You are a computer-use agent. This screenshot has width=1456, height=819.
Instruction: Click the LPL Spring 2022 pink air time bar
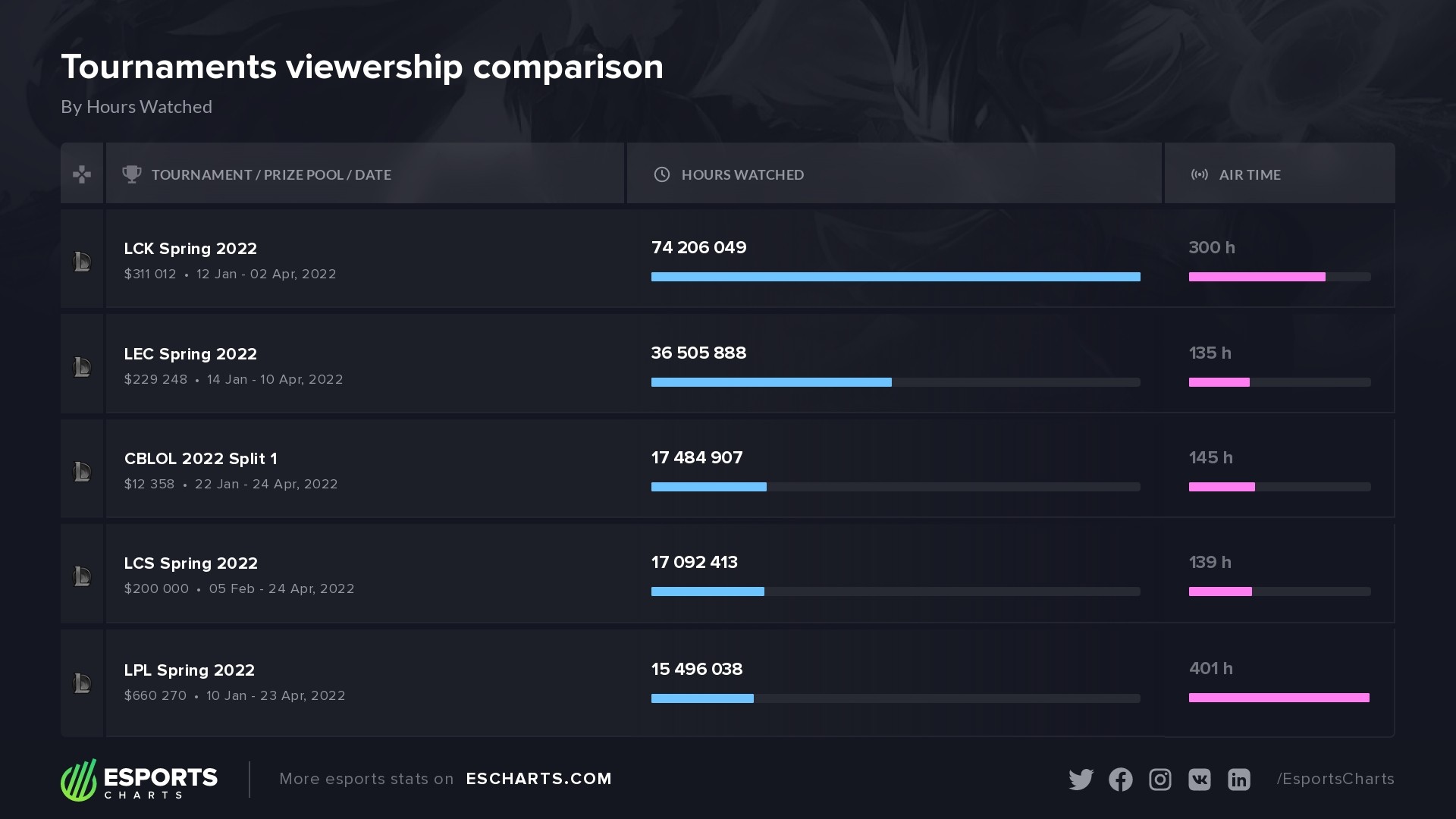tap(1279, 698)
